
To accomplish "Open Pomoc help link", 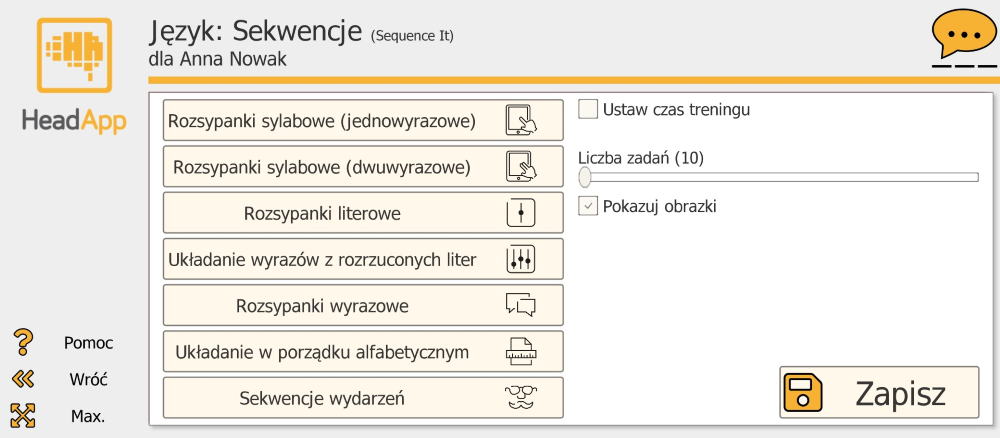I will coord(88,343).
